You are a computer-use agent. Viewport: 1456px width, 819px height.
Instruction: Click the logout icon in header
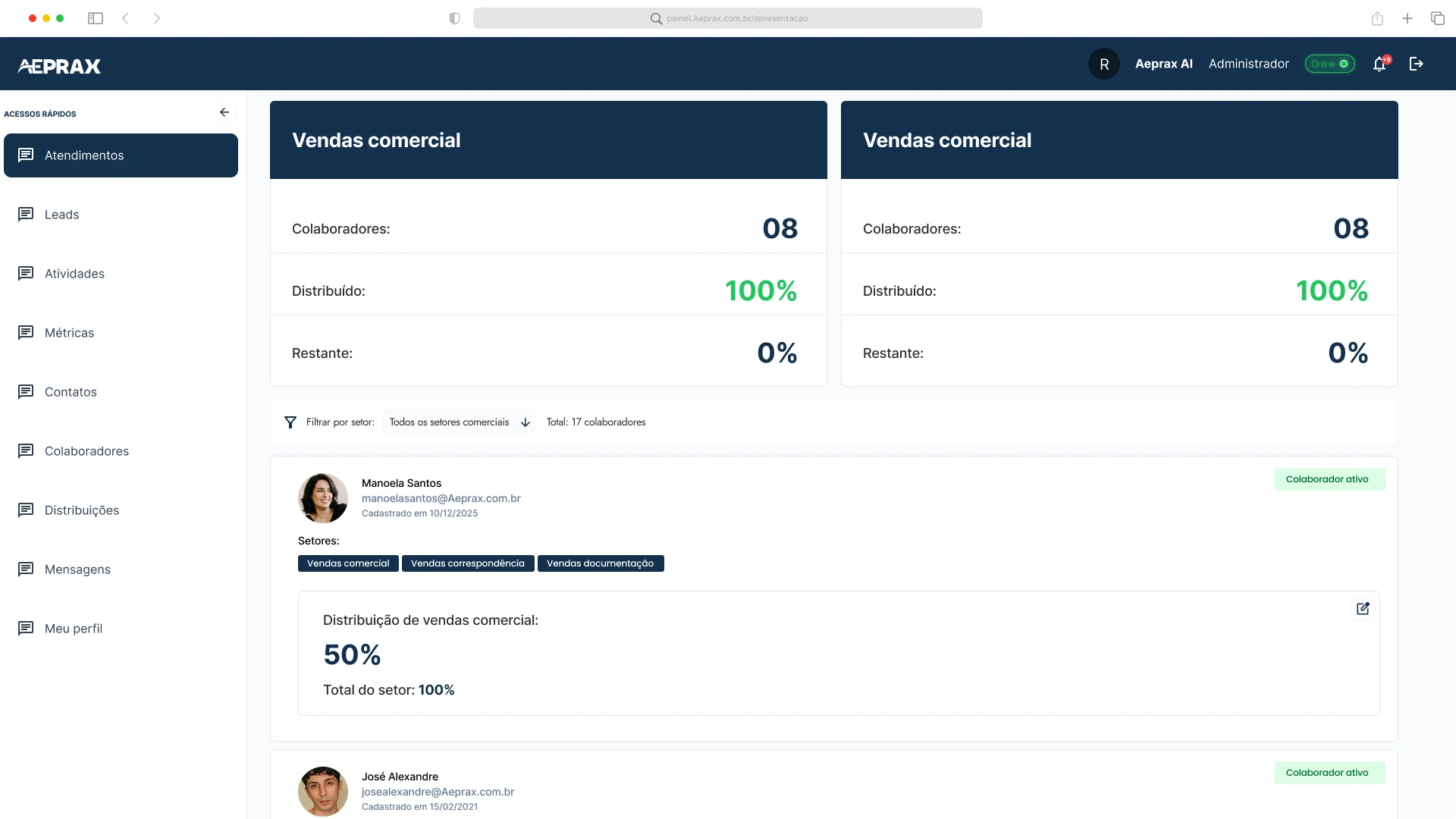point(1416,64)
